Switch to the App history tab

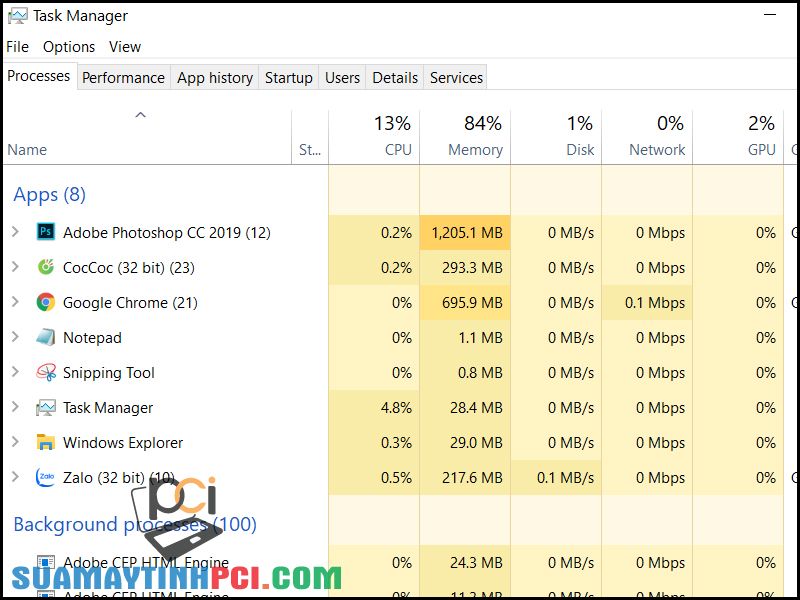(215, 78)
